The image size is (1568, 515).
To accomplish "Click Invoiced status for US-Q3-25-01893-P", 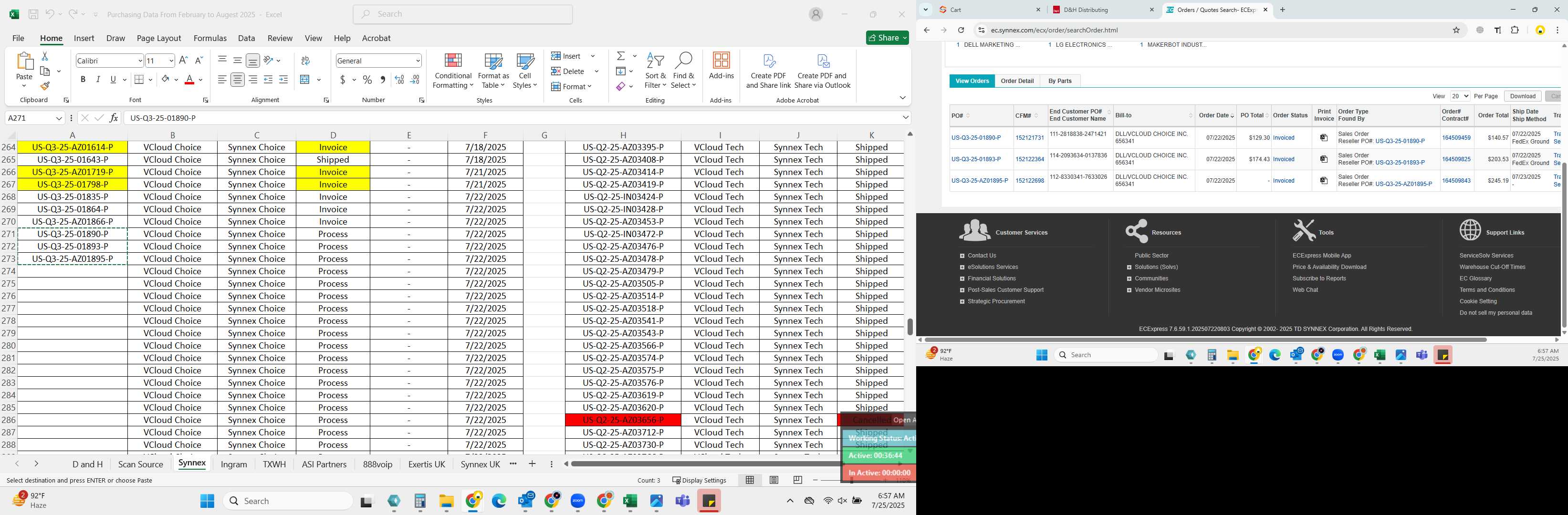I will pos(1284,159).
